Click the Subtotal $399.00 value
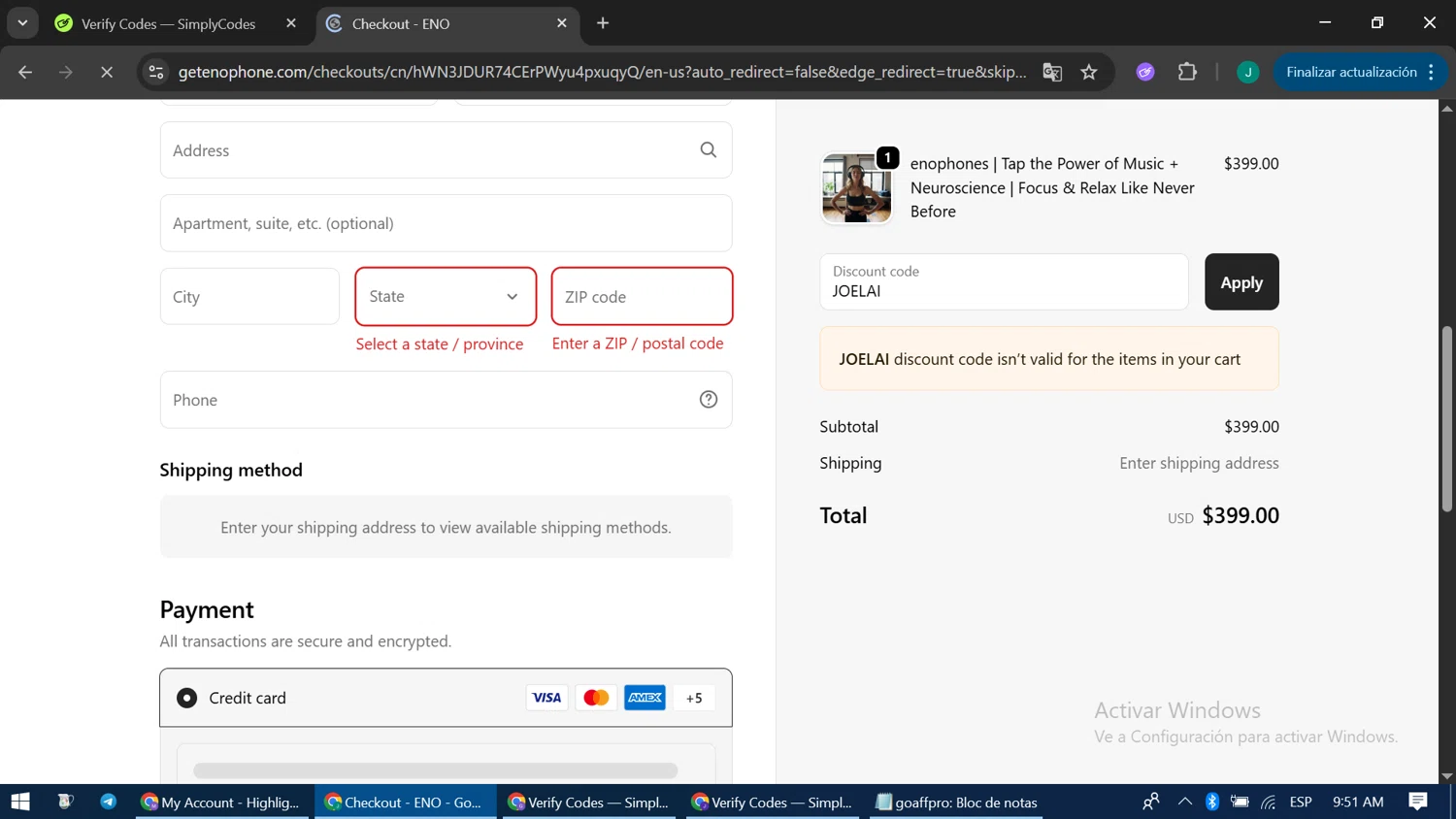 pos(1251,426)
